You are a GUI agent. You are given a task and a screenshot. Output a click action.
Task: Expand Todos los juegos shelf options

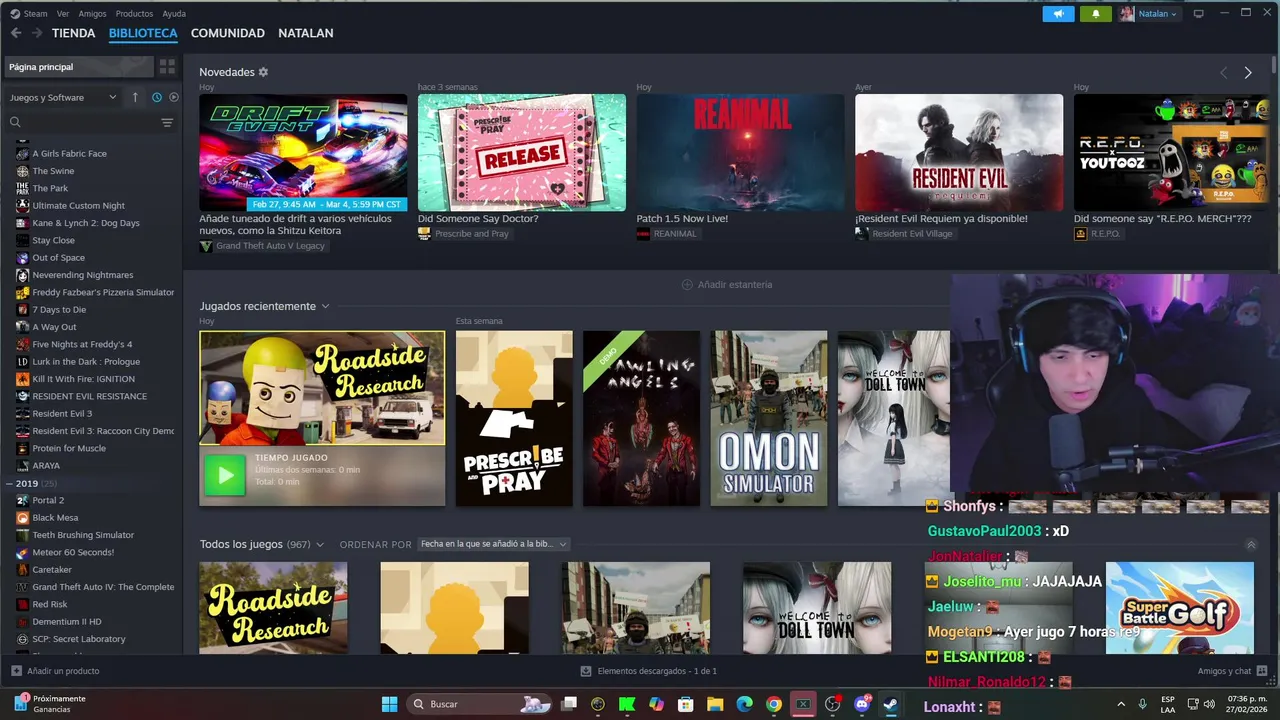(320, 544)
